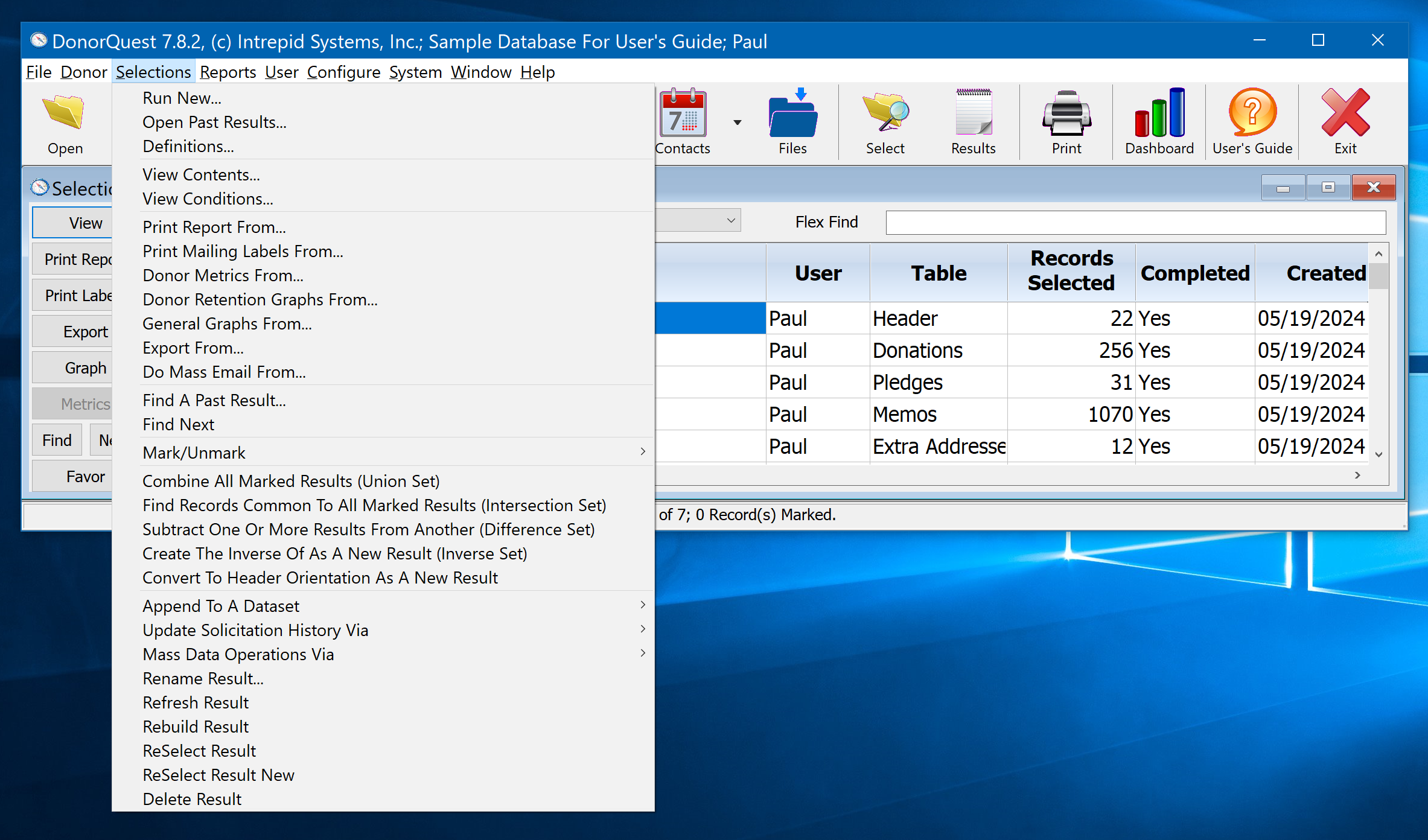1428x840 pixels.
Task: Open the Reports menu
Action: (x=228, y=72)
